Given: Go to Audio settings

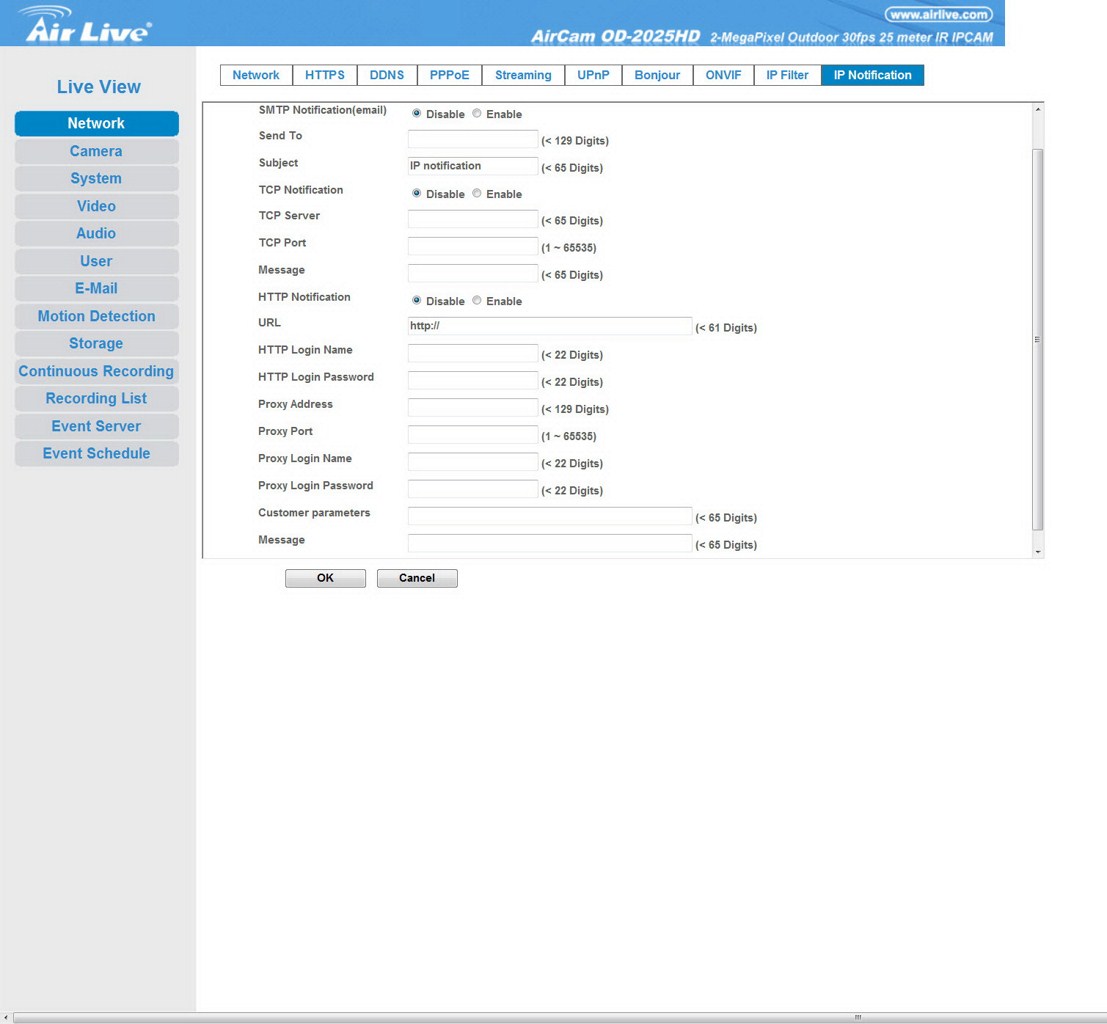Looking at the screenshot, I should [97, 234].
